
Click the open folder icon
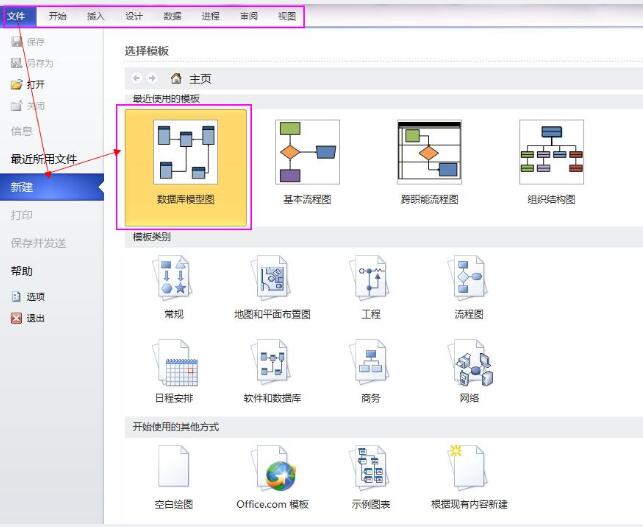coord(16,84)
